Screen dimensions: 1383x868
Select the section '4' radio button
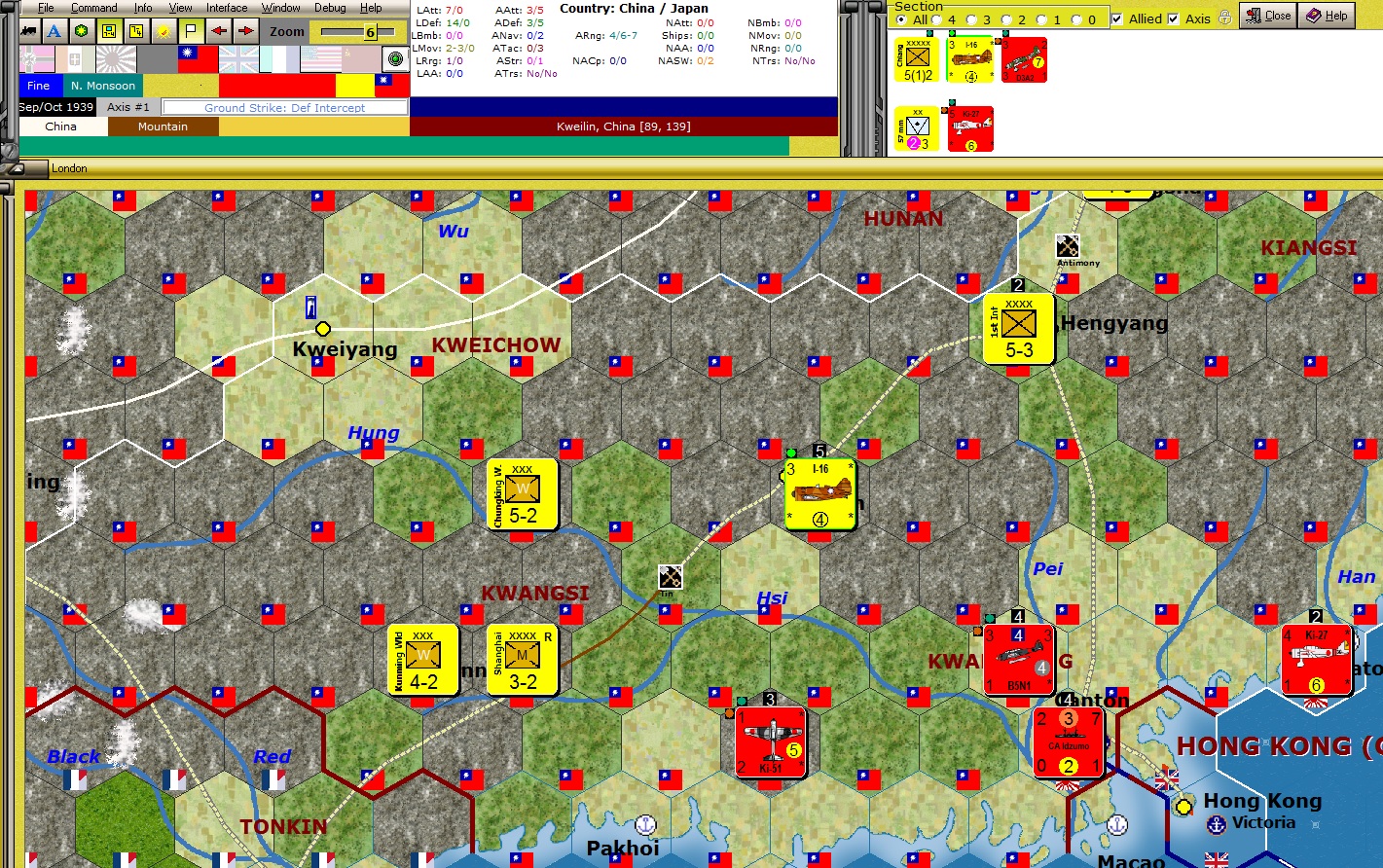tap(937, 19)
